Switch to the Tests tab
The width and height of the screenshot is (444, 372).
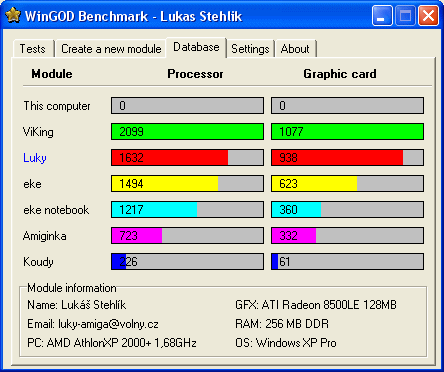coord(33,49)
